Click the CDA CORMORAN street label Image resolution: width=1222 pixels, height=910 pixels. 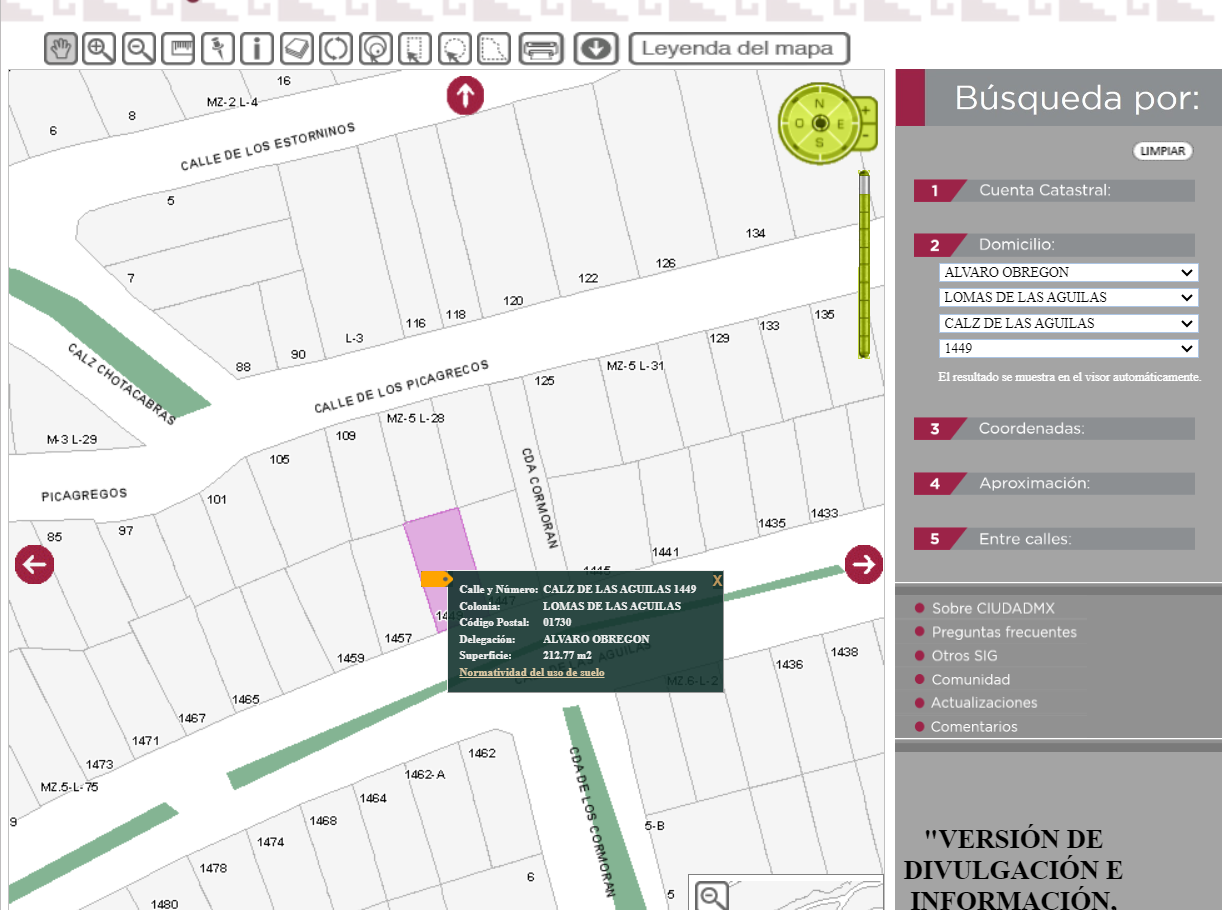[539, 498]
